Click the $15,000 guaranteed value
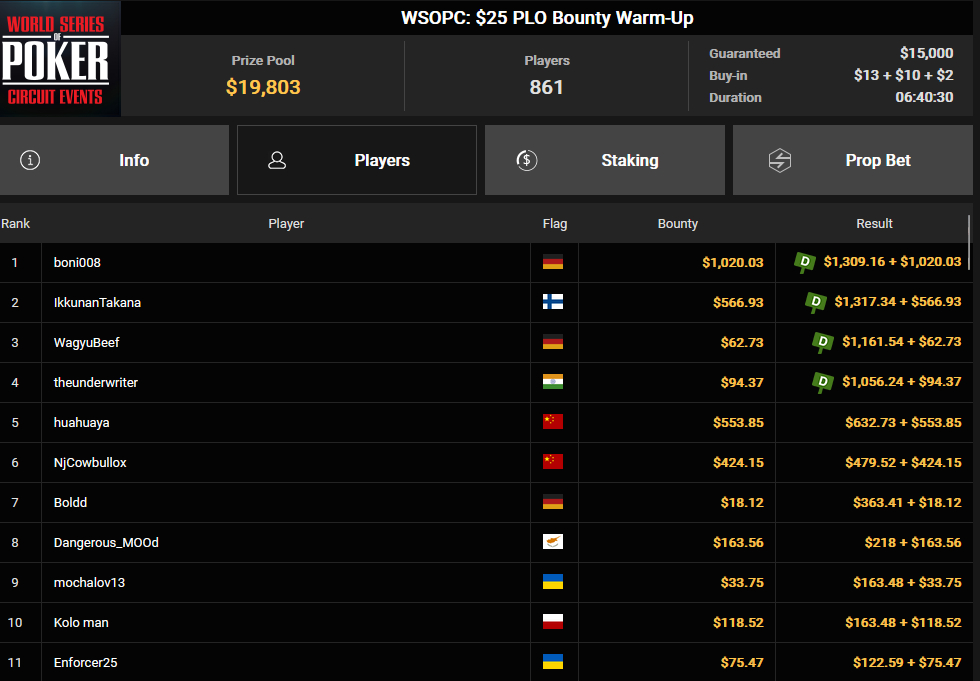This screenshot has width=980, height=681. click(x=926, y=53)
